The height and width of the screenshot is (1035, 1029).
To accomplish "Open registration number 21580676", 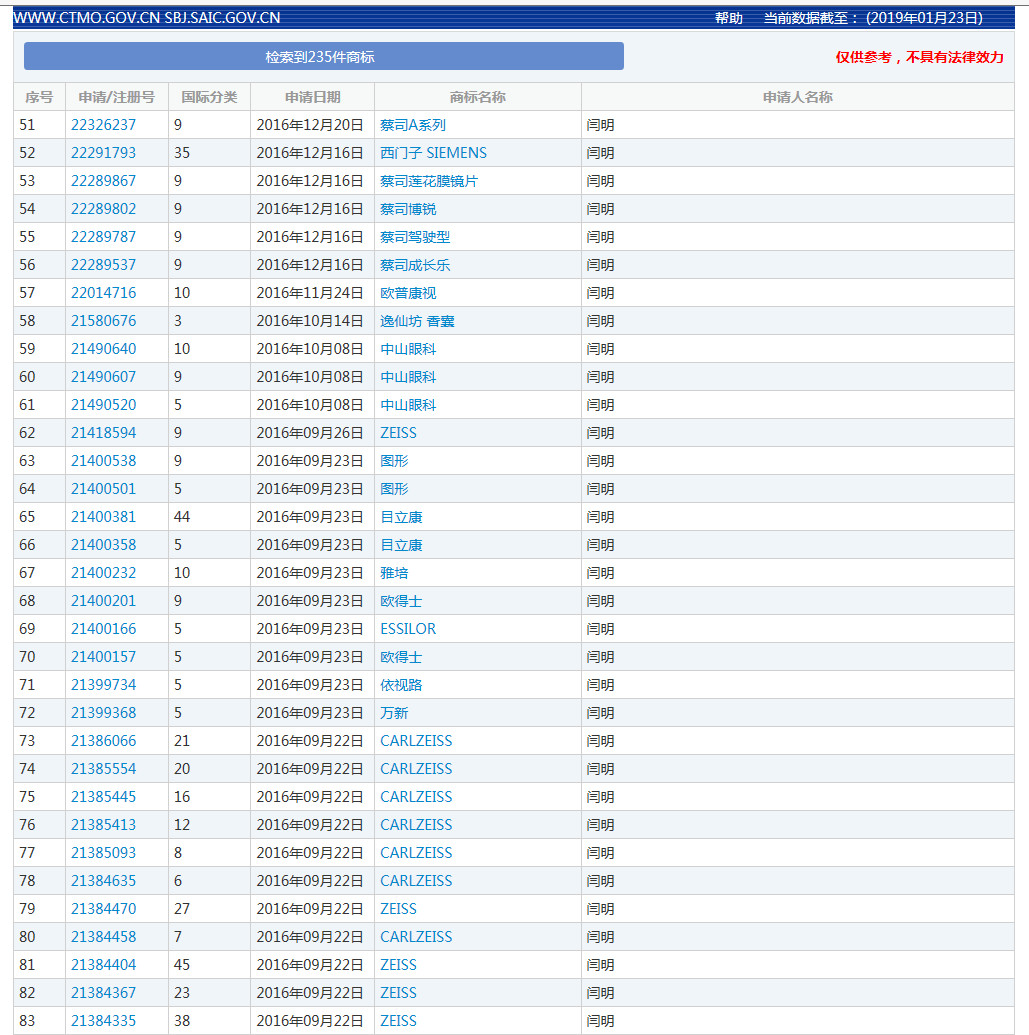I will [104, 321].
